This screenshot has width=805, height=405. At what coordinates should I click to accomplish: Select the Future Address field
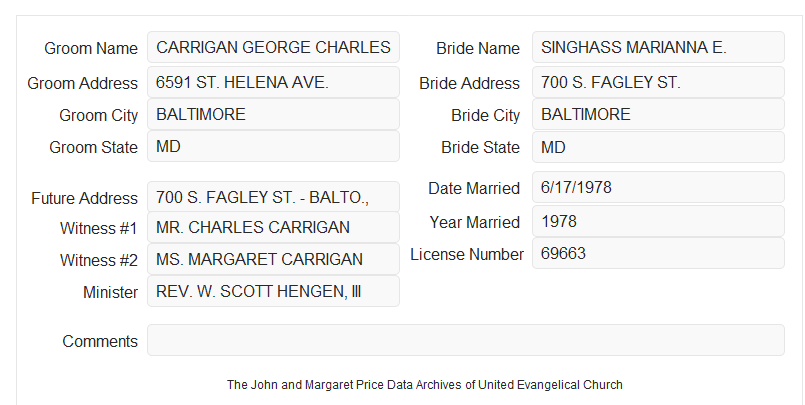pos(273,197)
